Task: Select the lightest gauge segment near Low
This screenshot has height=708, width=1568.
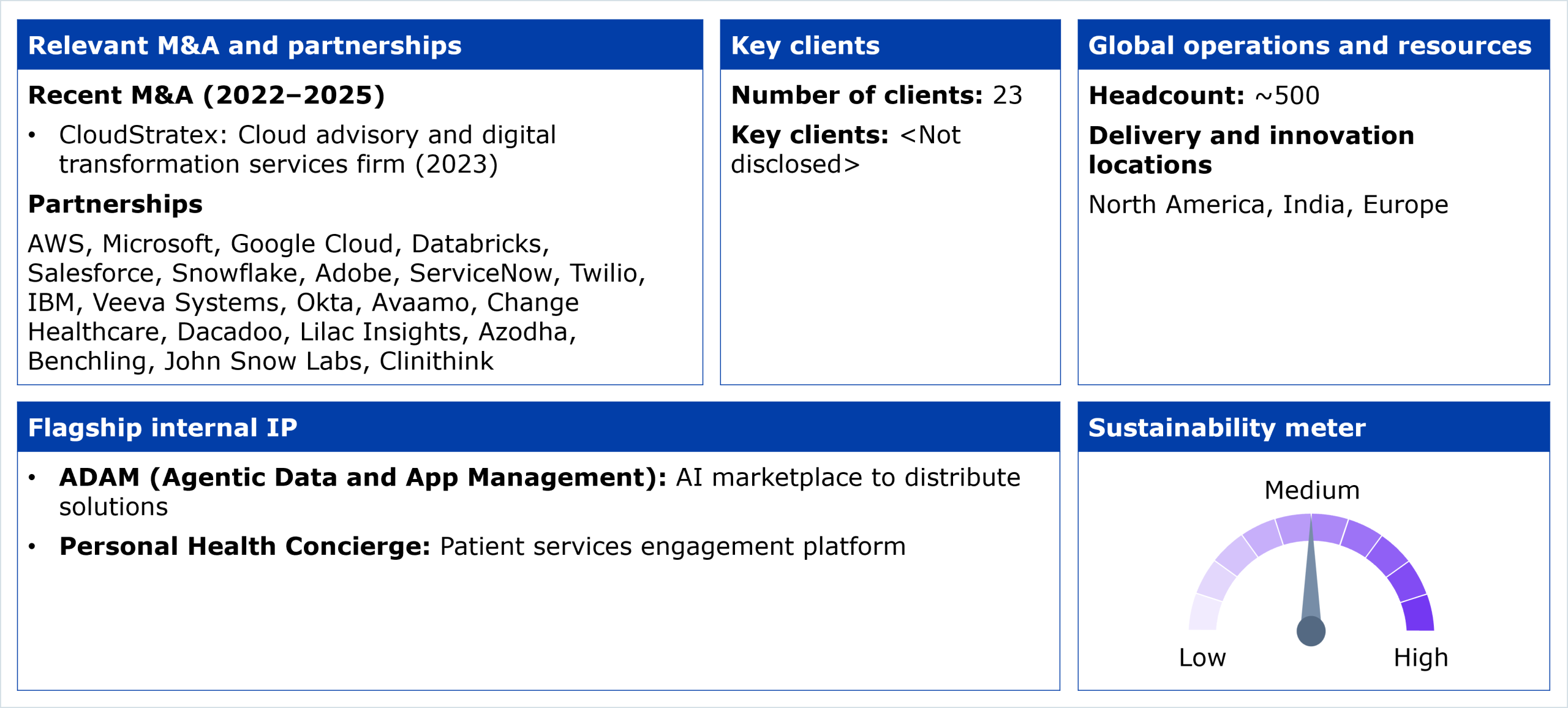Action: [x=1205, y=614]
